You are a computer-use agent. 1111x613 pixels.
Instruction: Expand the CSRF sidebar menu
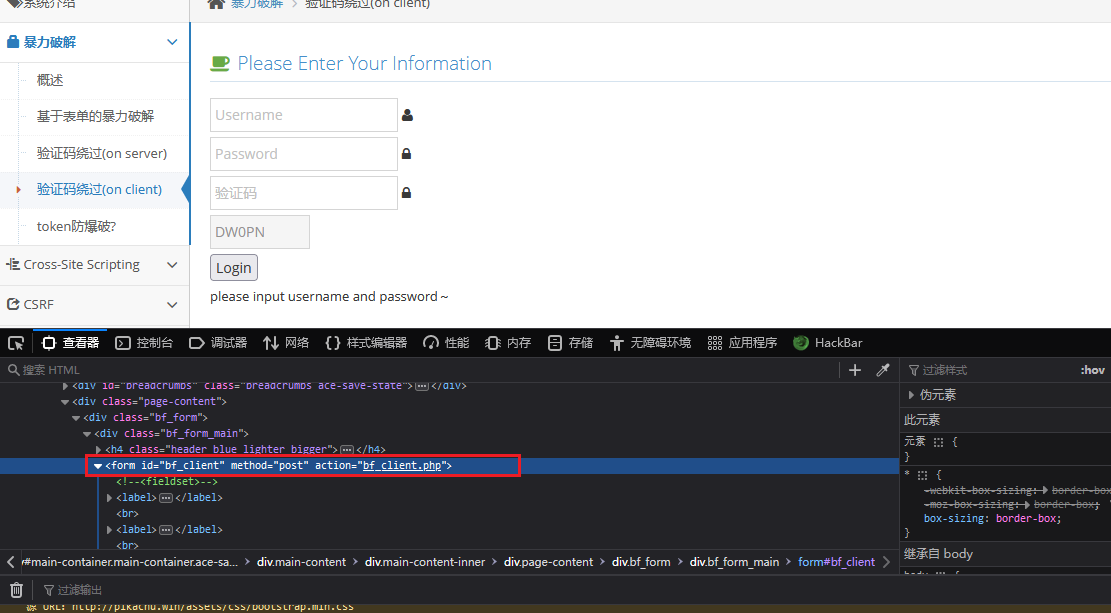[x=94, y=304]
